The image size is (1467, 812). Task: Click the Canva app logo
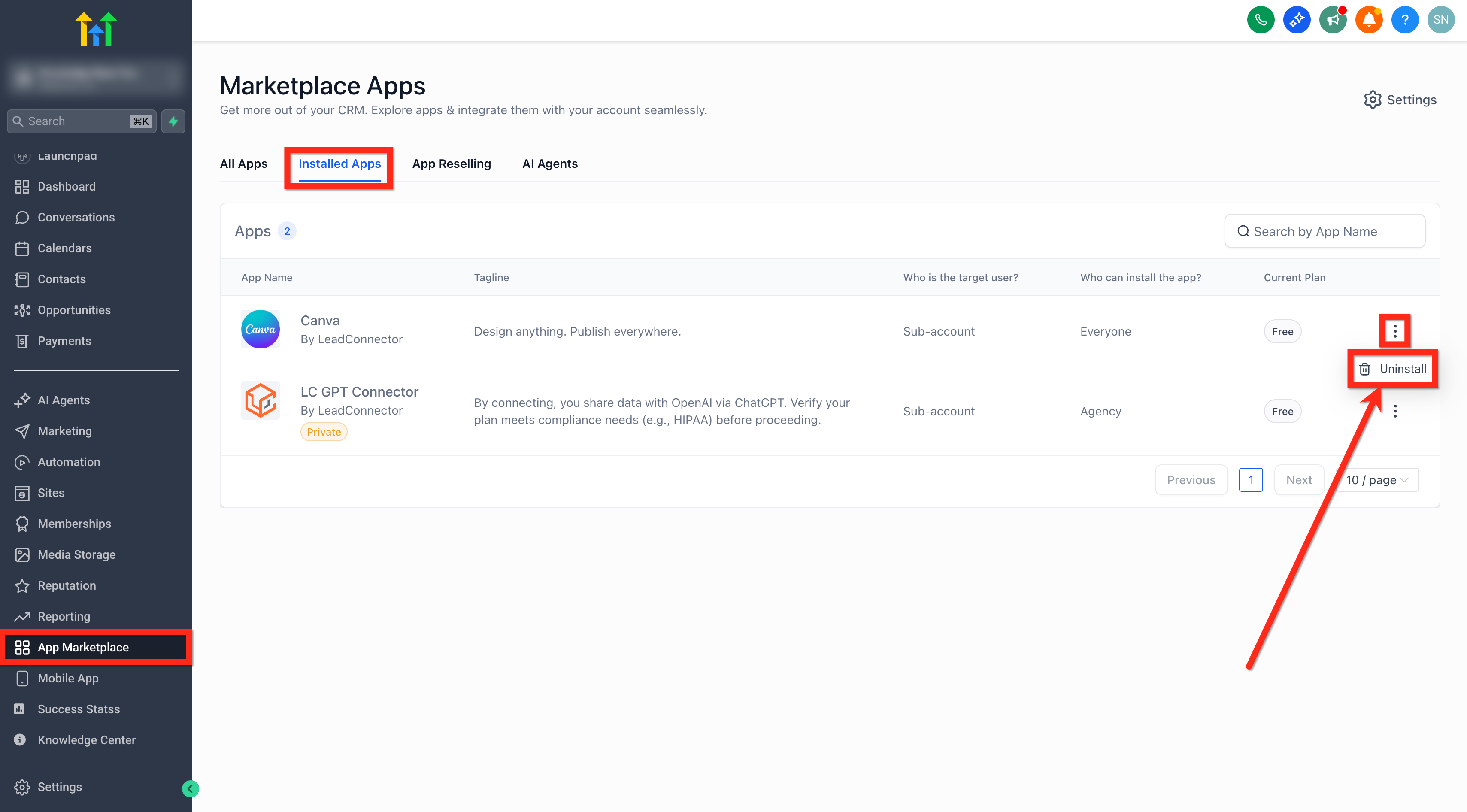tap(260, 329)
